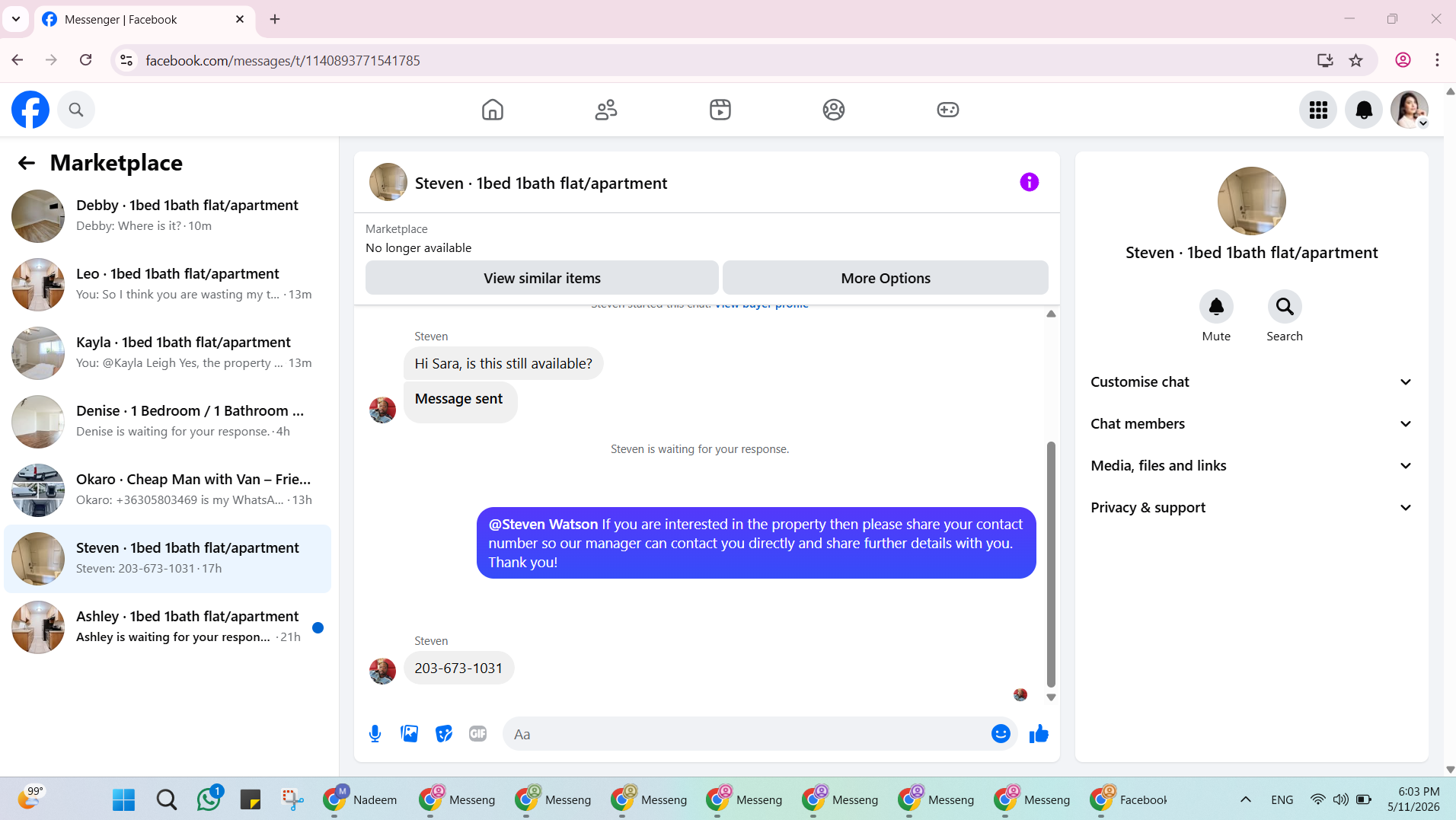This screenshot has height=820, width=1456.
Task: View site information icon in address bar
Action: point(127,60)
